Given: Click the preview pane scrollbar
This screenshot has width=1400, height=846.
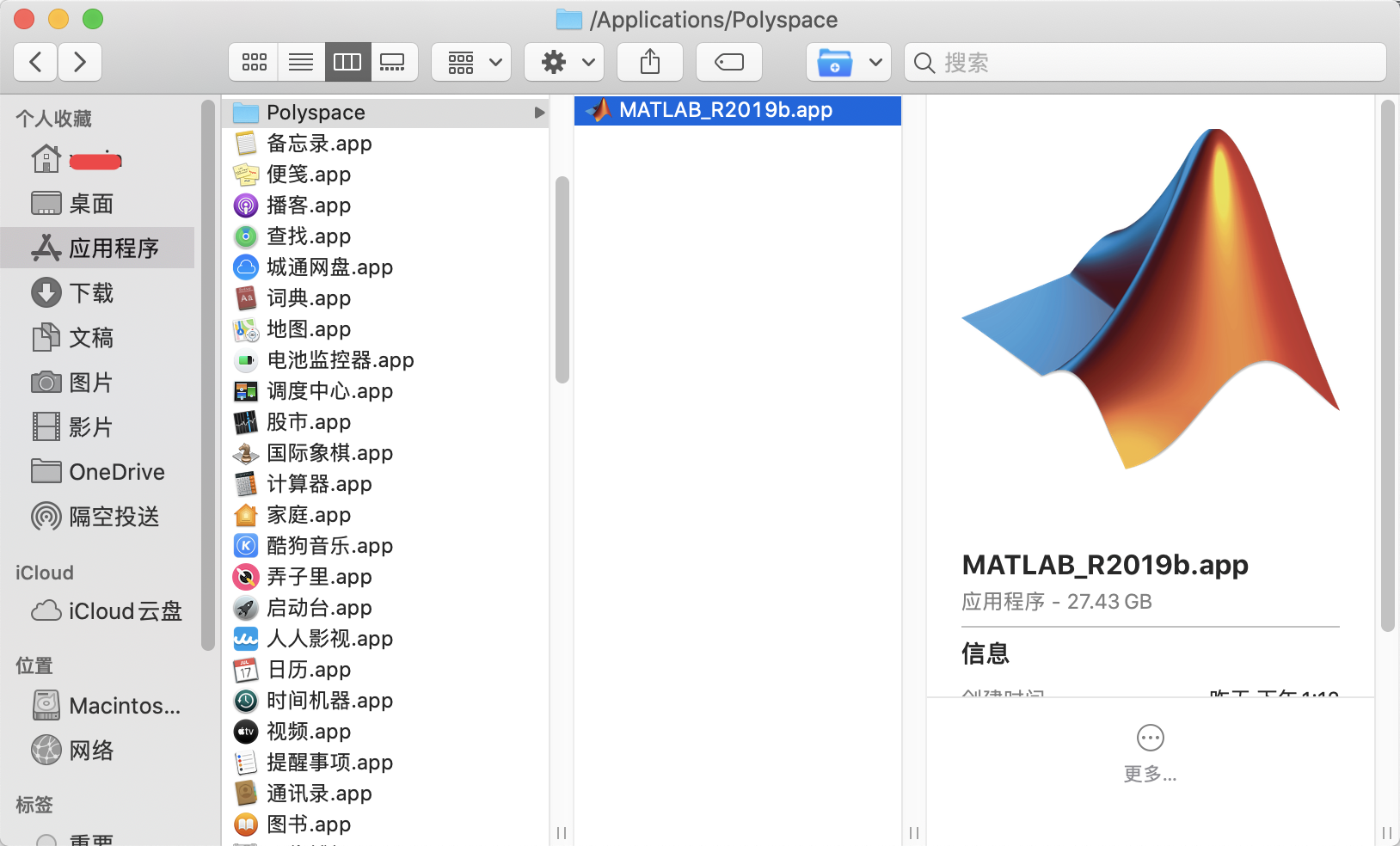Looking at the screenshot, I should click(x=1387, y=366).
